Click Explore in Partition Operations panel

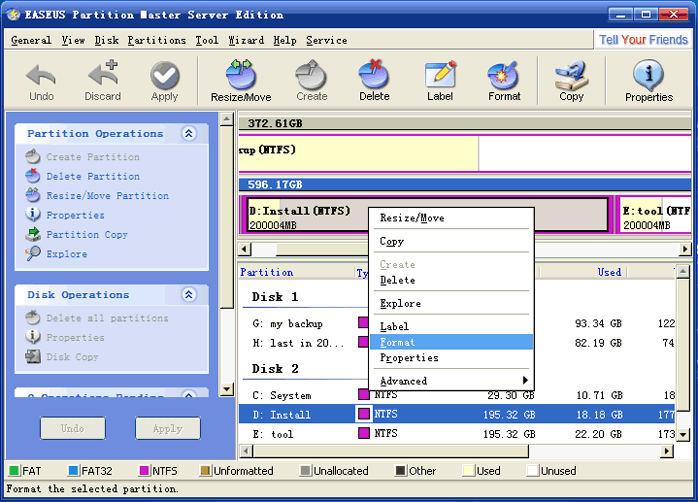pos(57,254)
